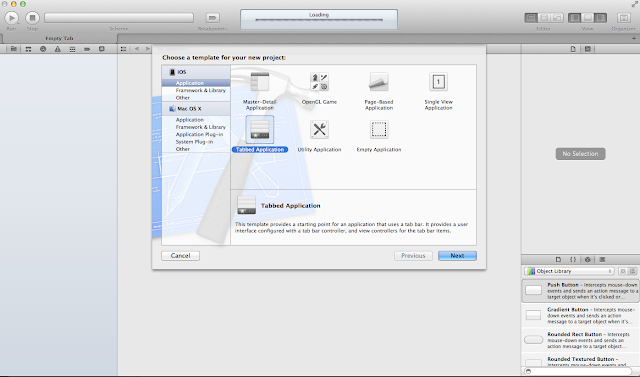Screen dimensions: 640x377
Task: Toggle the Debug area view button
Action: (587, 18)
